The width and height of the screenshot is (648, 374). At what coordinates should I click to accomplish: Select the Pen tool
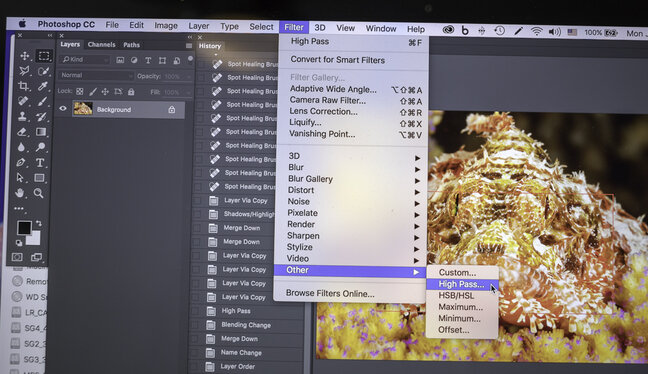(x=21, y=162)
